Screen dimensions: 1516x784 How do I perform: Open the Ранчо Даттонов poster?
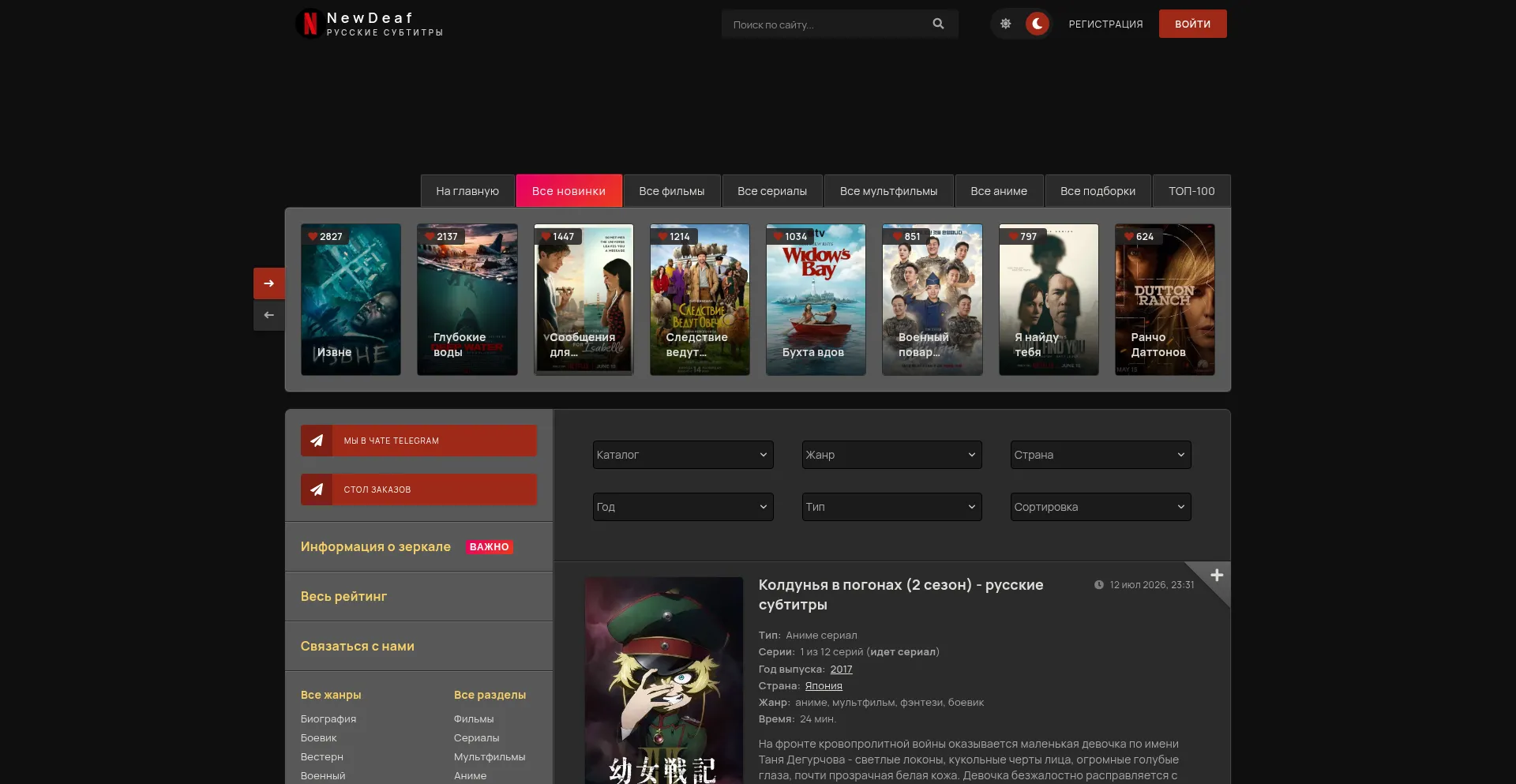point(1165,299)
